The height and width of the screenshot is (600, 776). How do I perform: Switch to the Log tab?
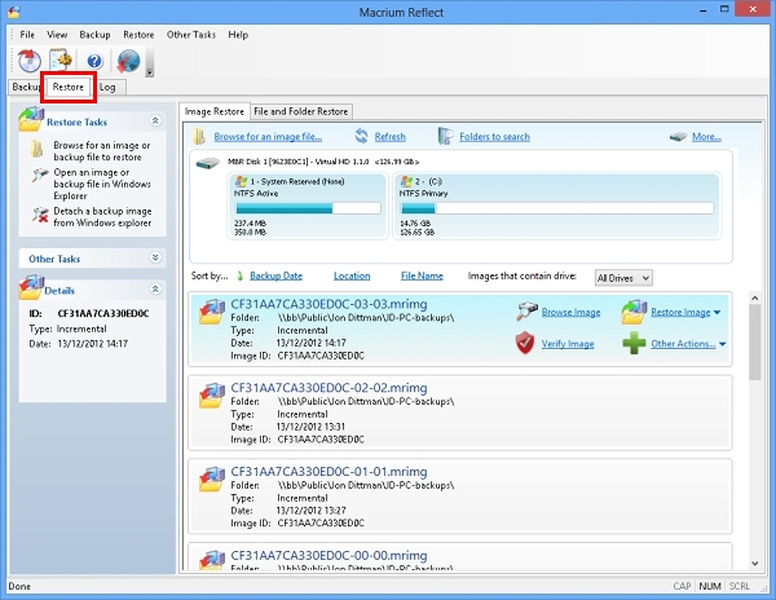tap(107, 87)
